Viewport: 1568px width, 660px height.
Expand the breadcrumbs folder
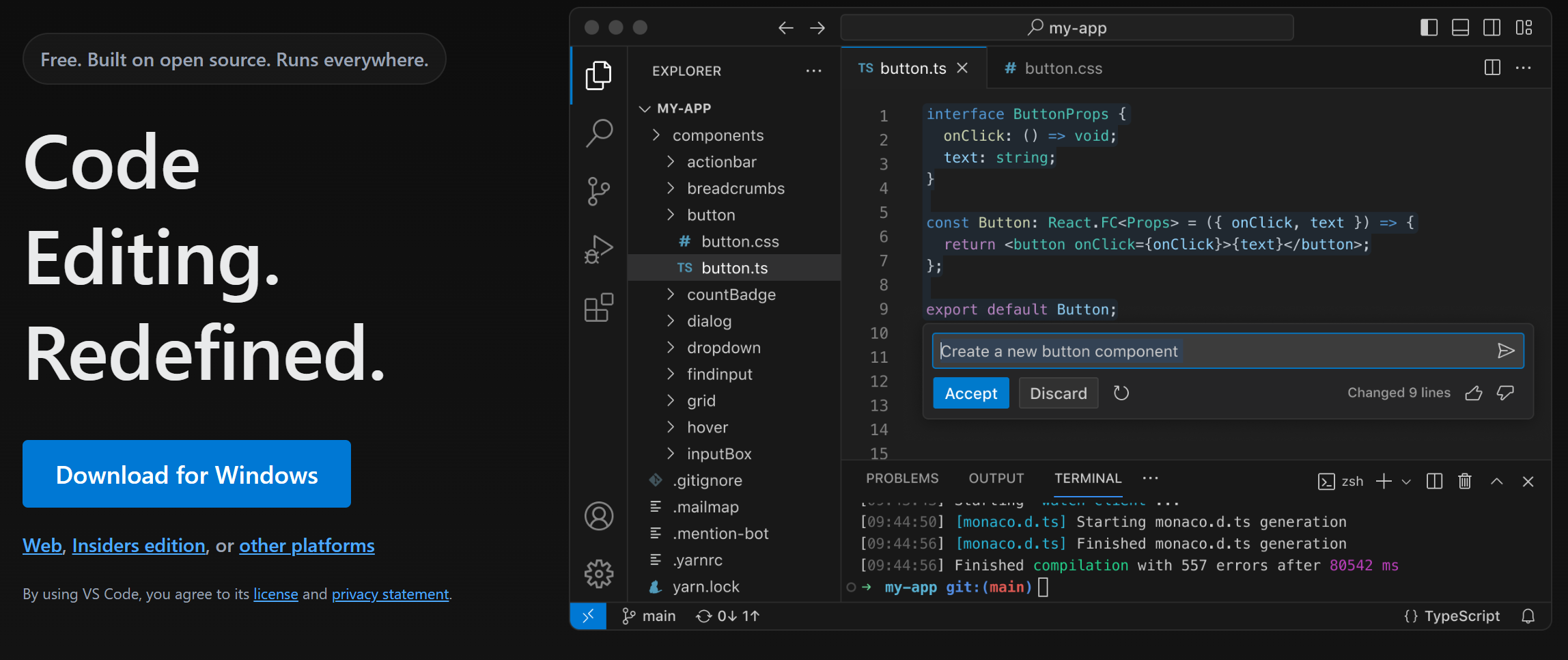[x=736, y=189]
